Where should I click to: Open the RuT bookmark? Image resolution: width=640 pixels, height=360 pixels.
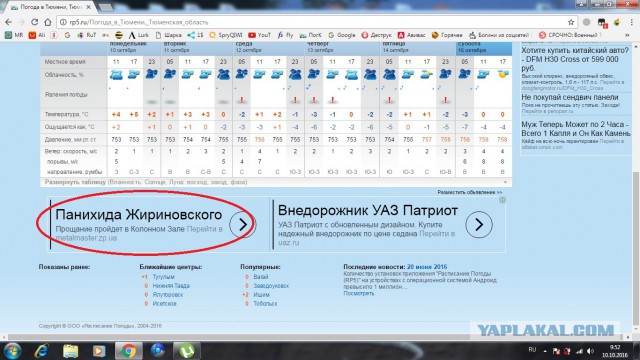tap(87, 35)
